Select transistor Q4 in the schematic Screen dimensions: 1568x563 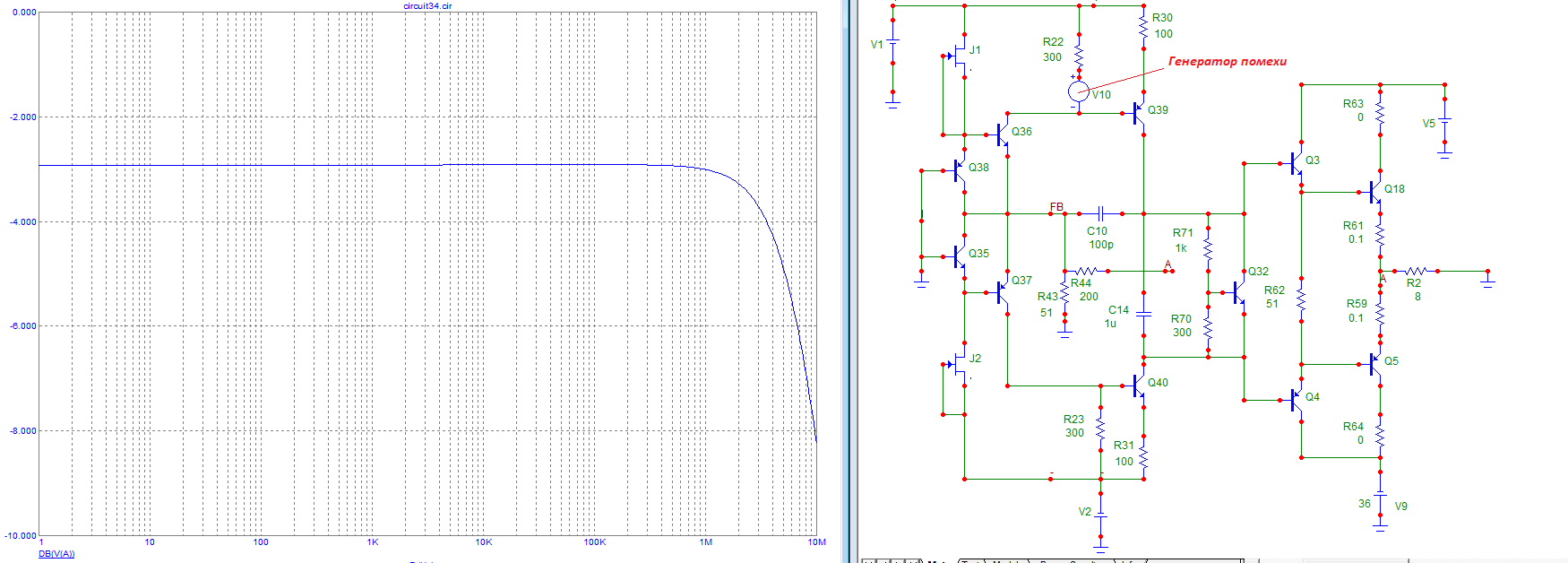(1295, 400)
